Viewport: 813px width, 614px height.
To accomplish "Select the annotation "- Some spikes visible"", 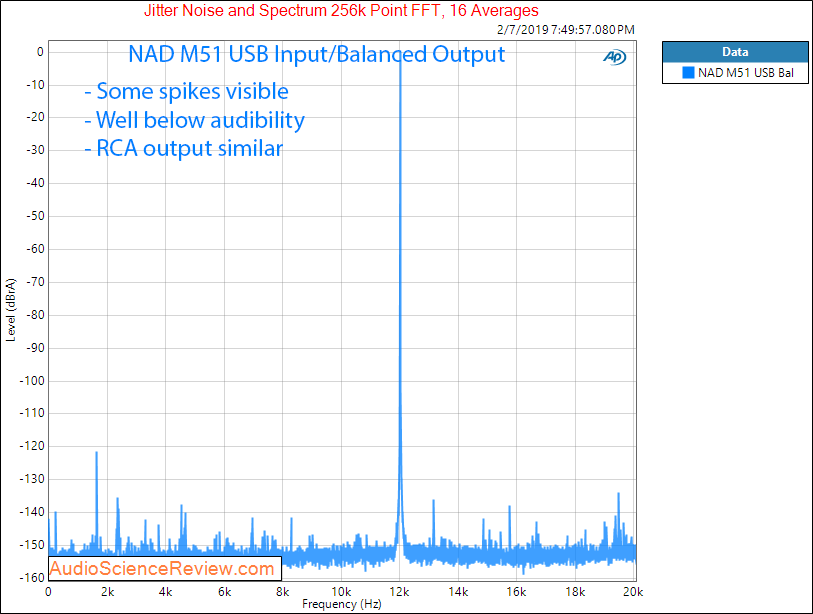I will point(187,91).
